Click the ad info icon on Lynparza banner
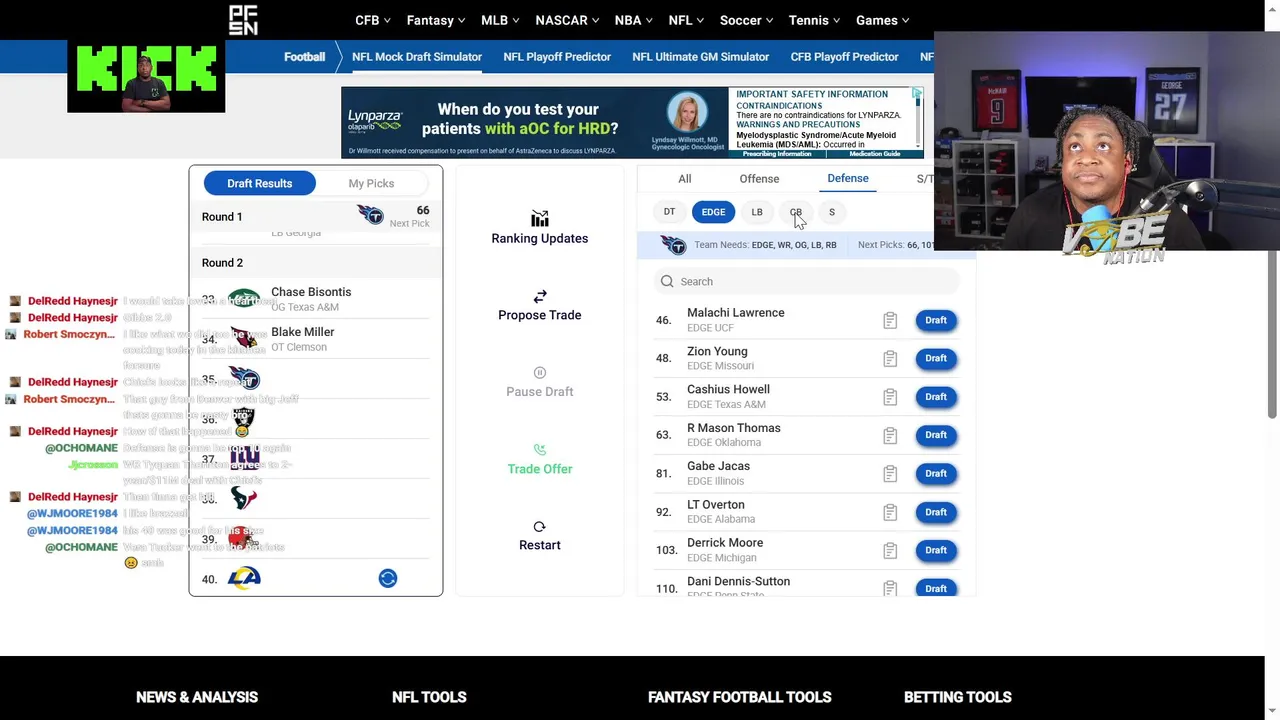This screenshot has height=720, width=1280. click(x=917, y=94)
